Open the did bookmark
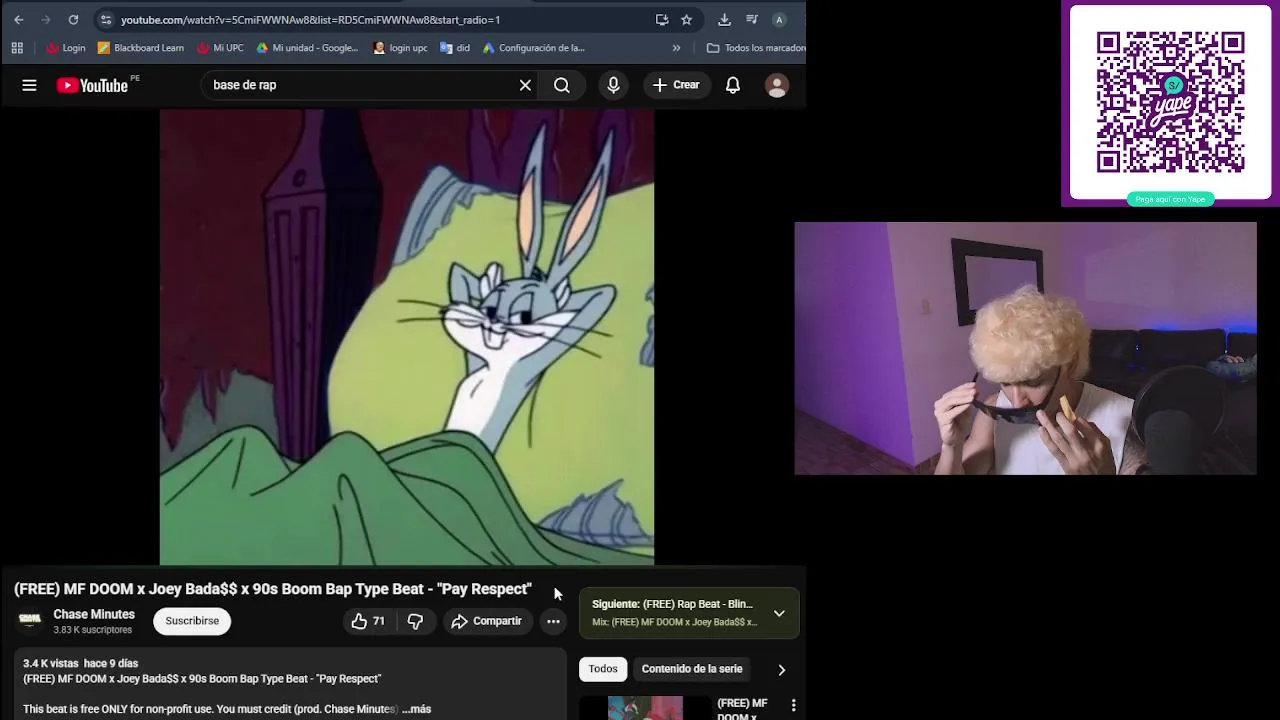Viewport: 1280px width, 720px height. [455, 48]
